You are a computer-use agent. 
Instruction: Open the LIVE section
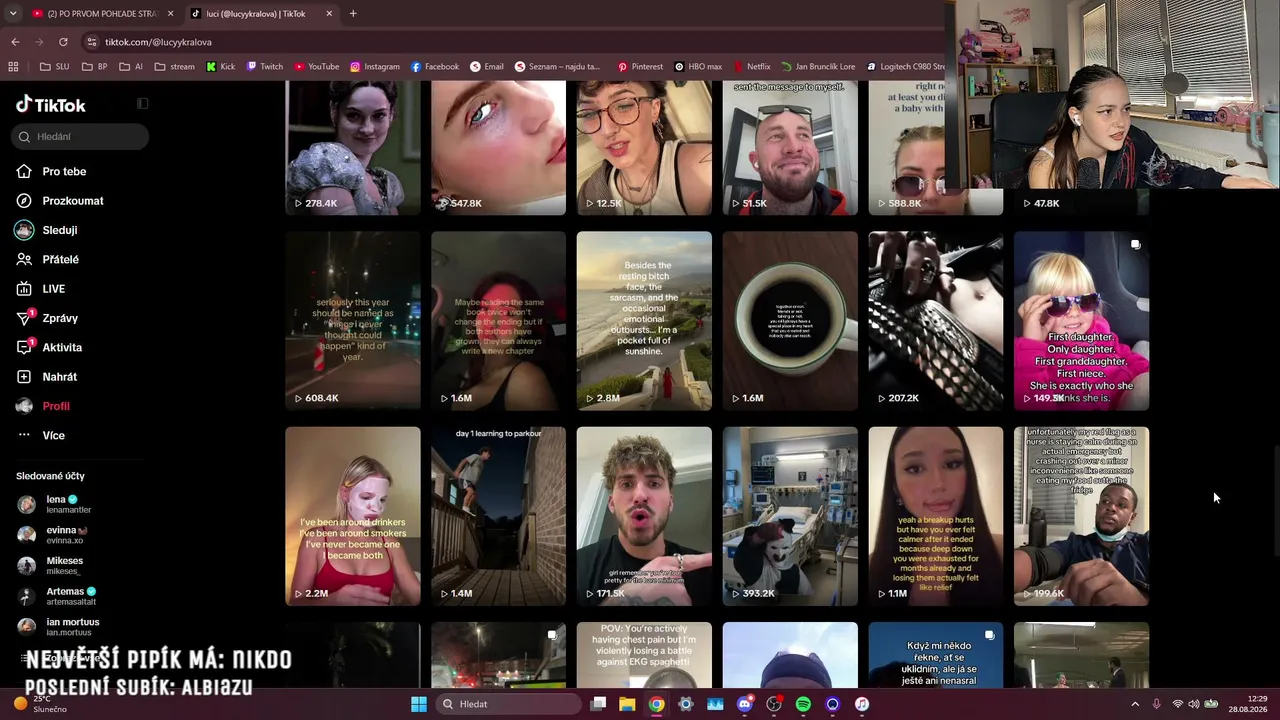tap(41, 289)
